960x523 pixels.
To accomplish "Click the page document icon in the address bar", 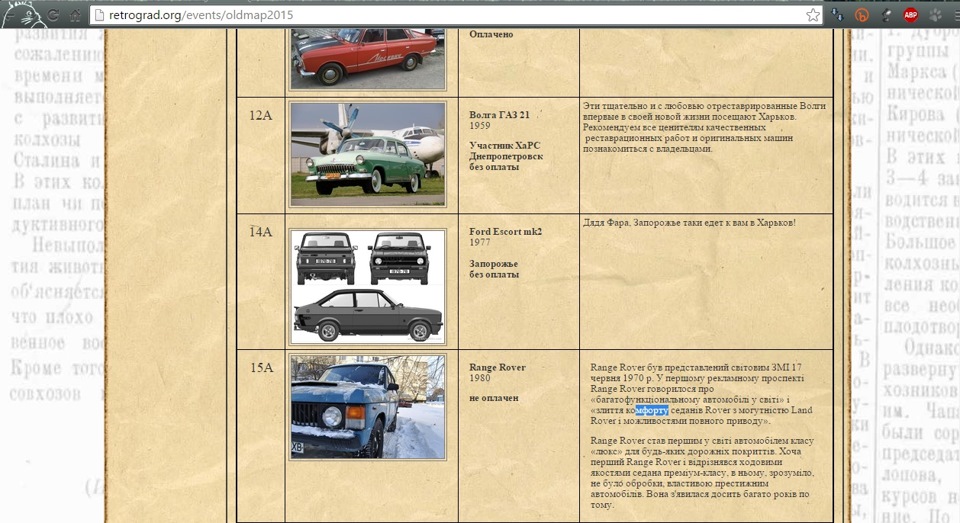I will tap(99, 15).
